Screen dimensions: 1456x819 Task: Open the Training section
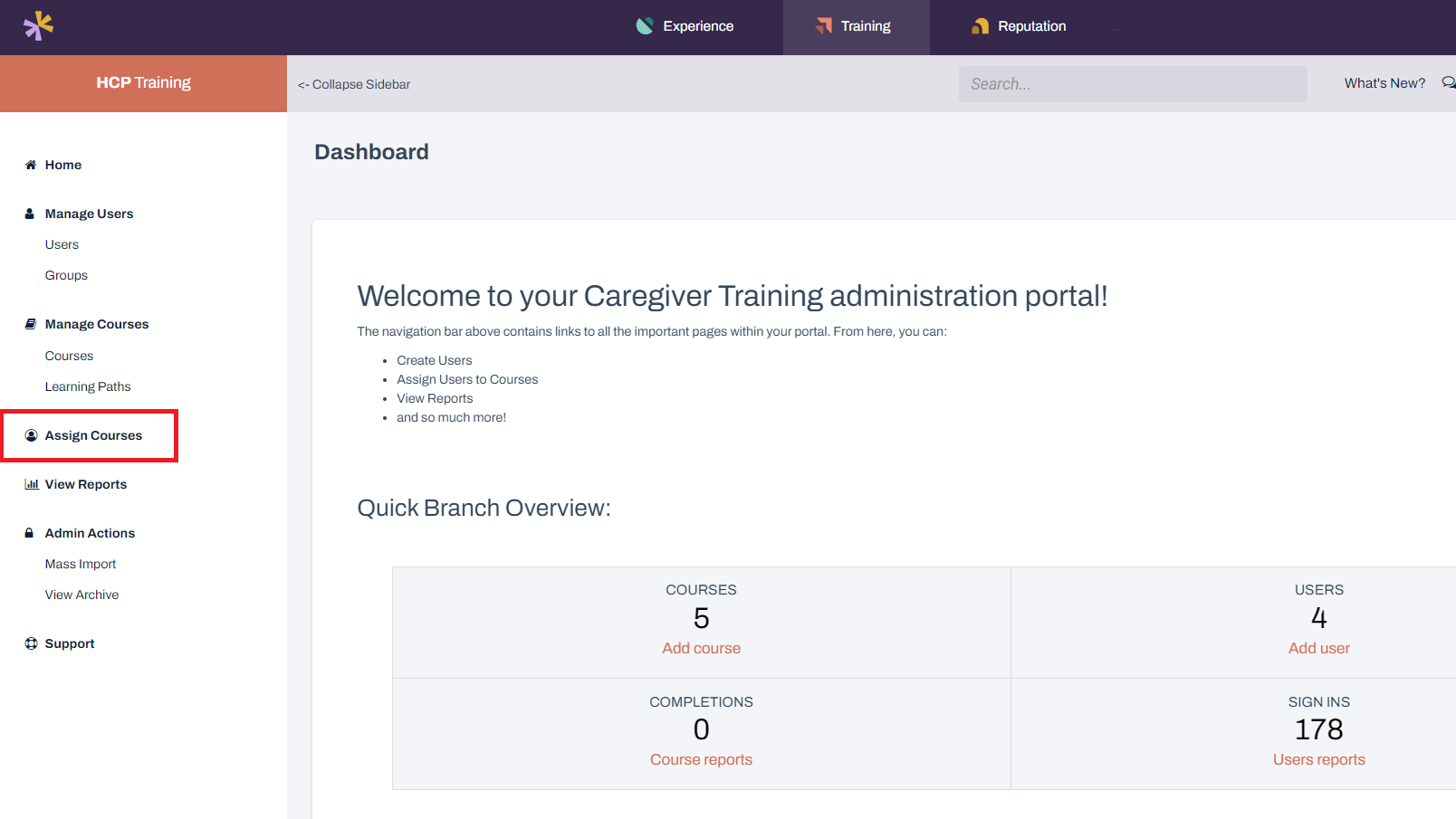[x=855, y=26]
